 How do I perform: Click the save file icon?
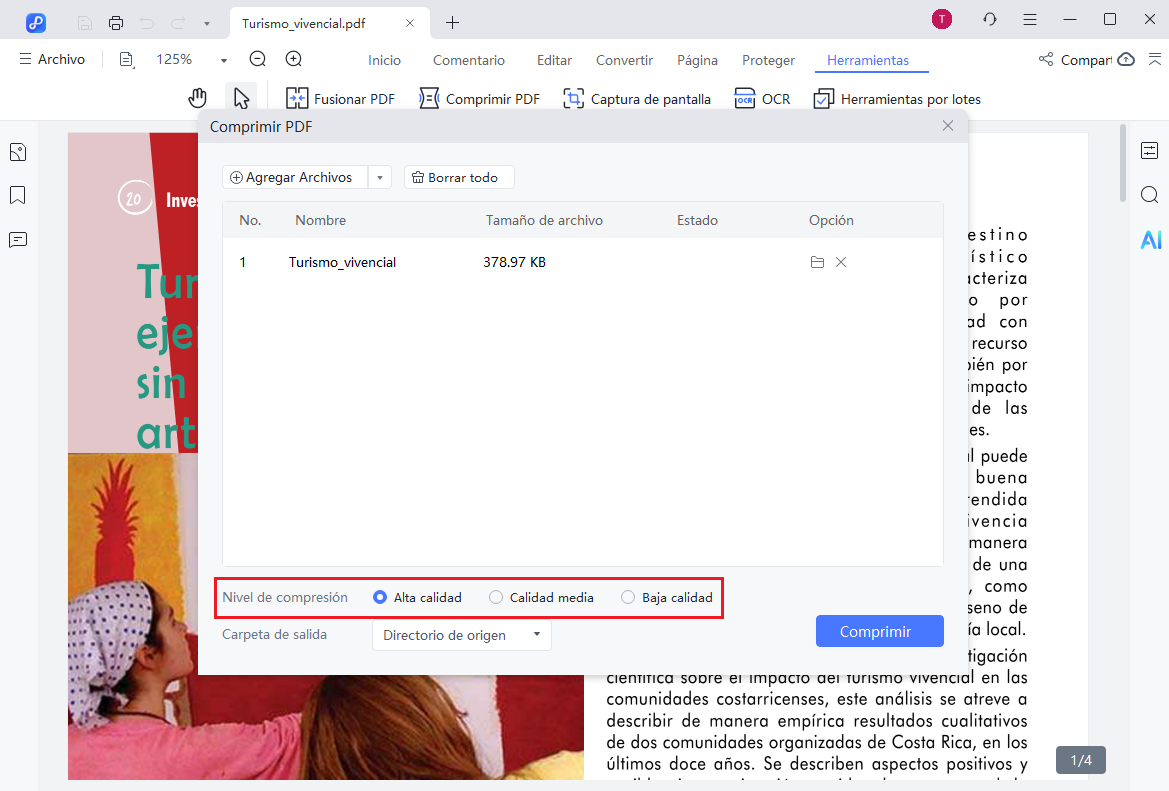click(85, 23)
